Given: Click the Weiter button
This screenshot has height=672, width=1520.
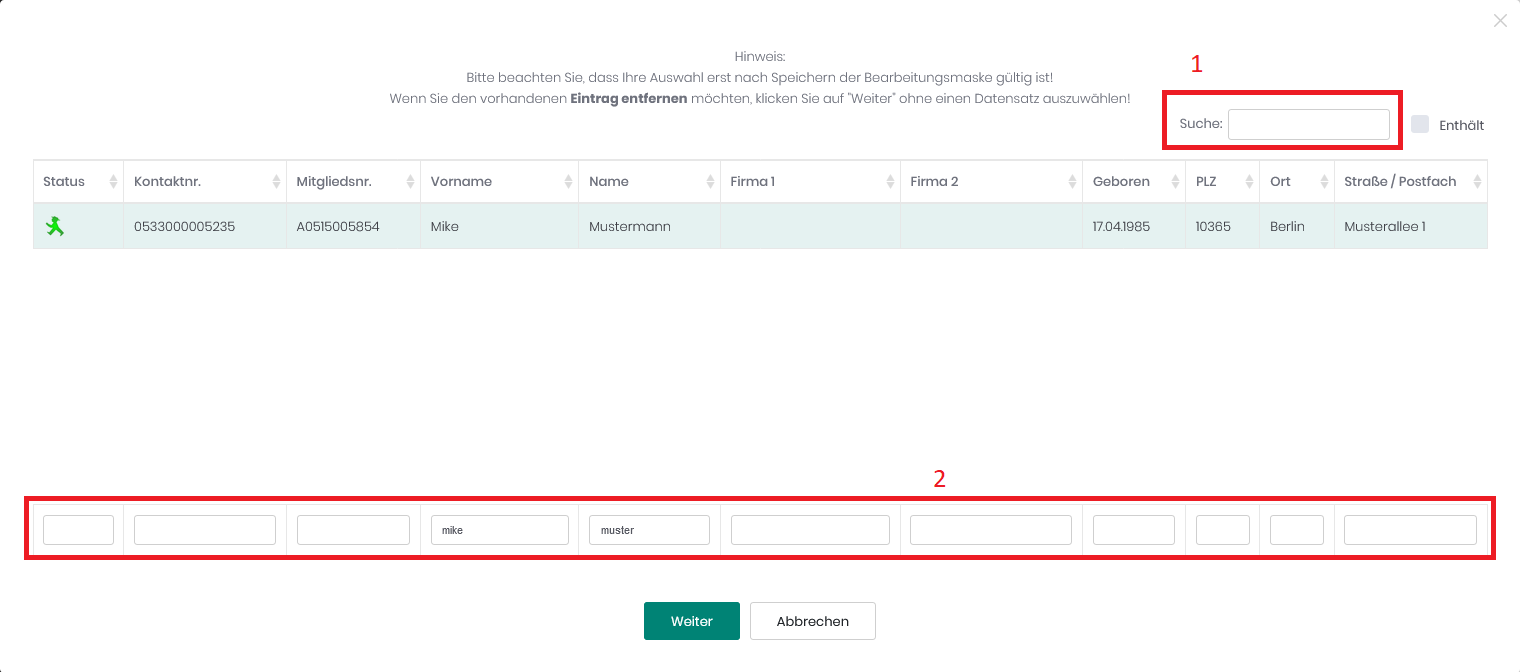Looking at the screenshot, I should pos(691,621).
